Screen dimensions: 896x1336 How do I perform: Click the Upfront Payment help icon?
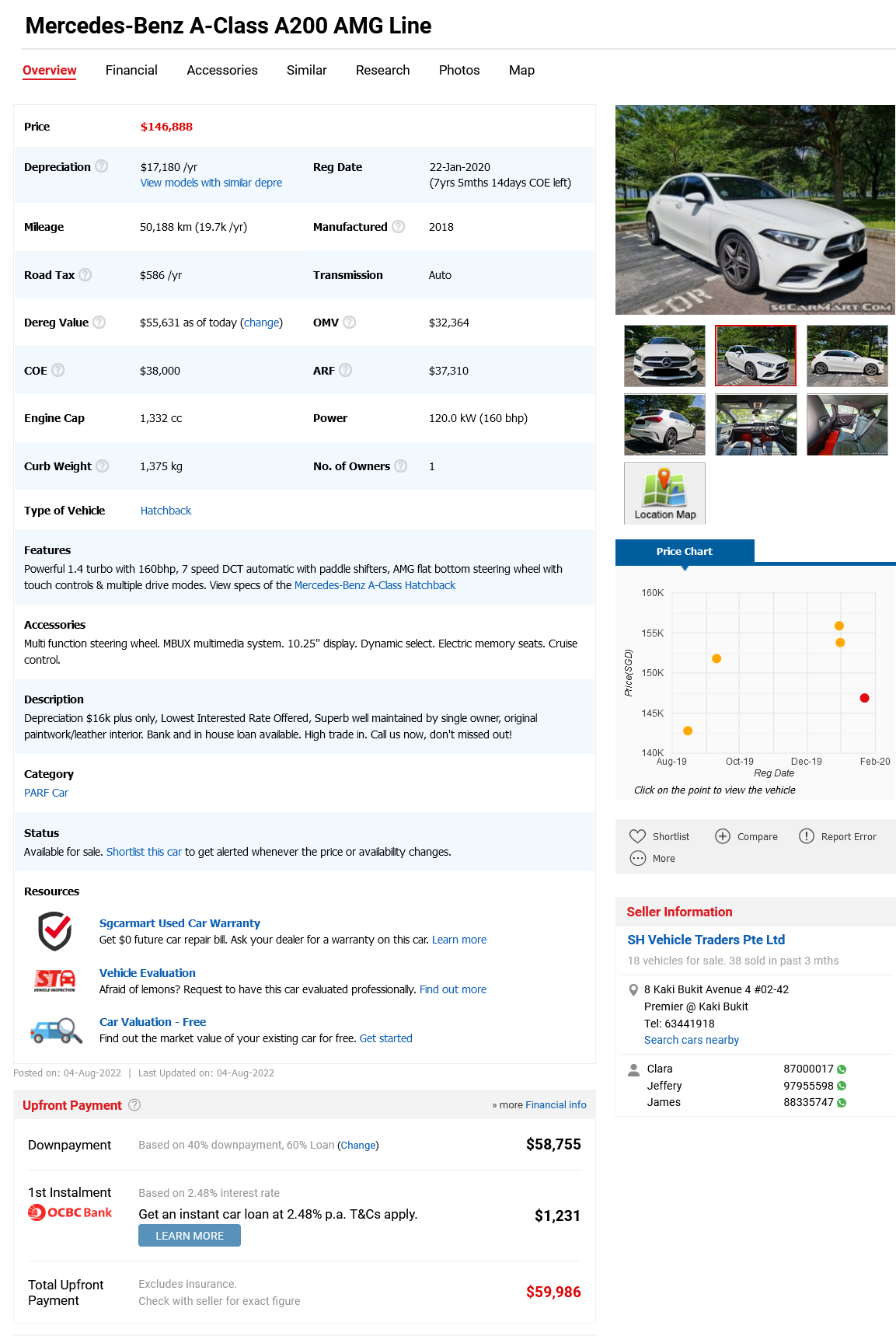[134, 1105]
